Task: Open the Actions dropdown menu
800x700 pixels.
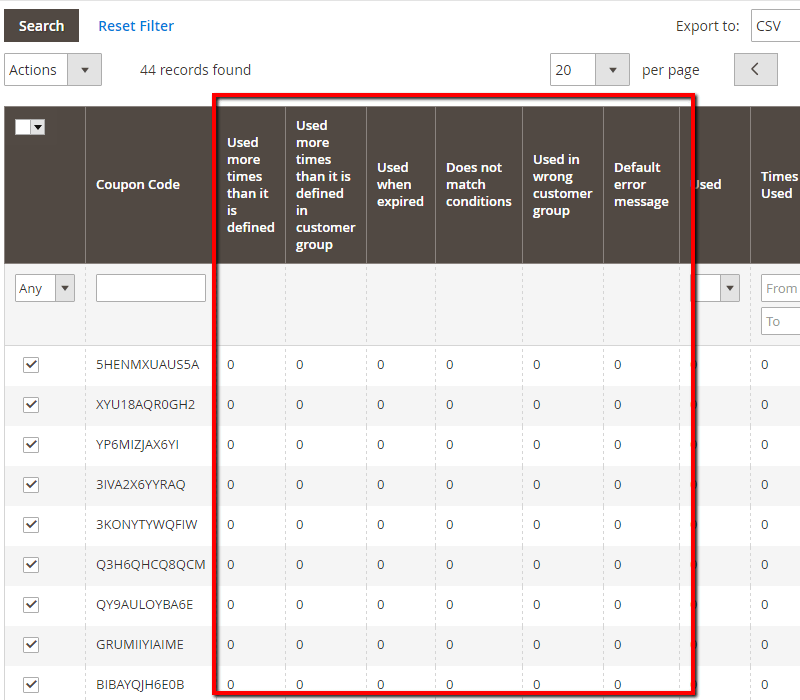Action: pyautogui.click(x=53, y=70)
